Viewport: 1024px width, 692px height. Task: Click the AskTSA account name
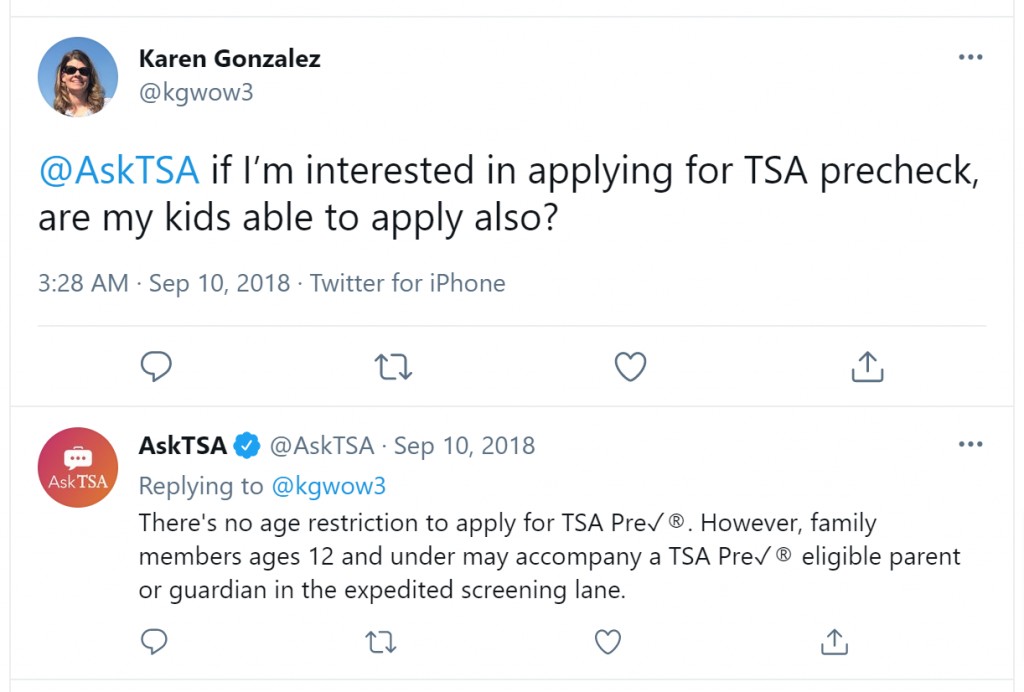tap(182, 445)
